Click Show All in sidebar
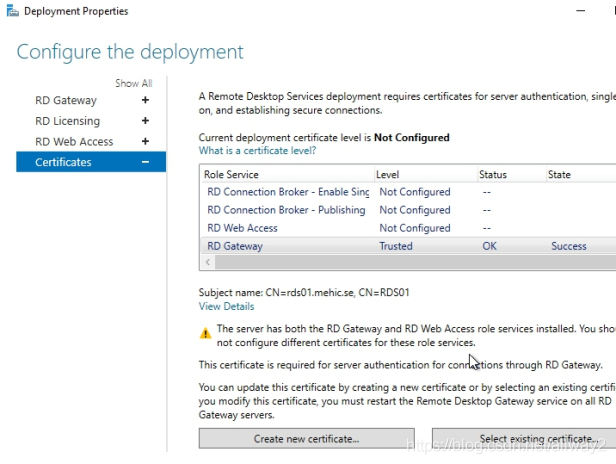 click(133, 84)
